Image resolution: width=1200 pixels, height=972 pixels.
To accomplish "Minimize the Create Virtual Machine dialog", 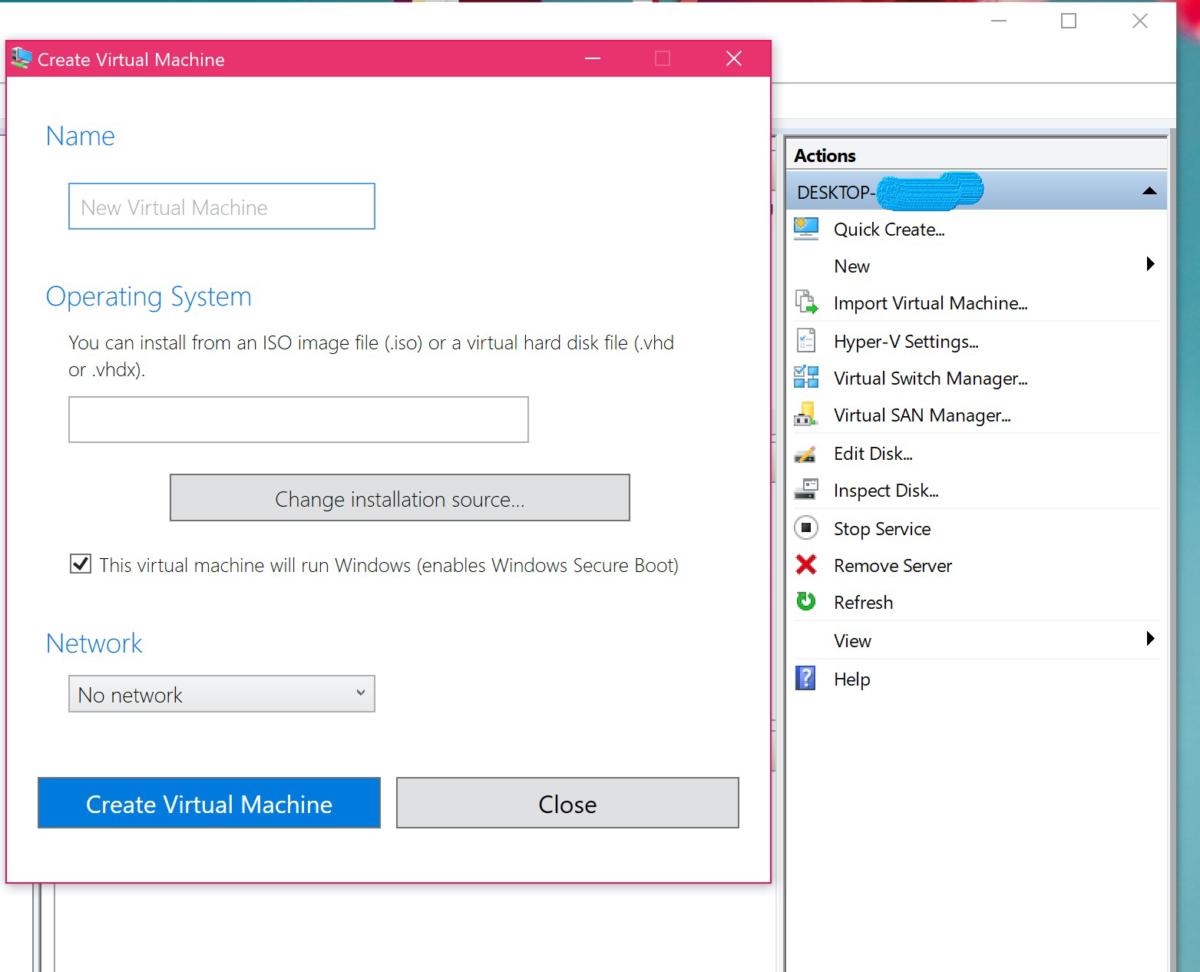I will [x=592, y=60].
